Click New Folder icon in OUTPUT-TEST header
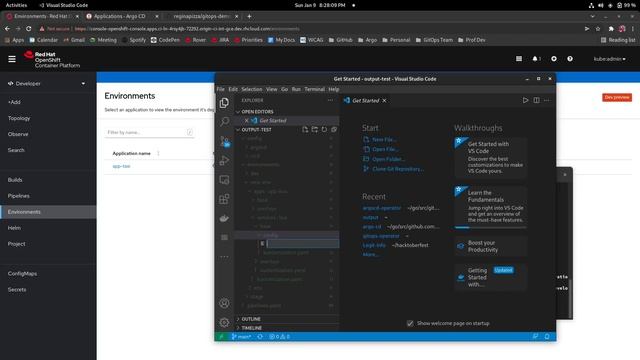Viewport: 640px width, 360px height. [x=315, y=129]
